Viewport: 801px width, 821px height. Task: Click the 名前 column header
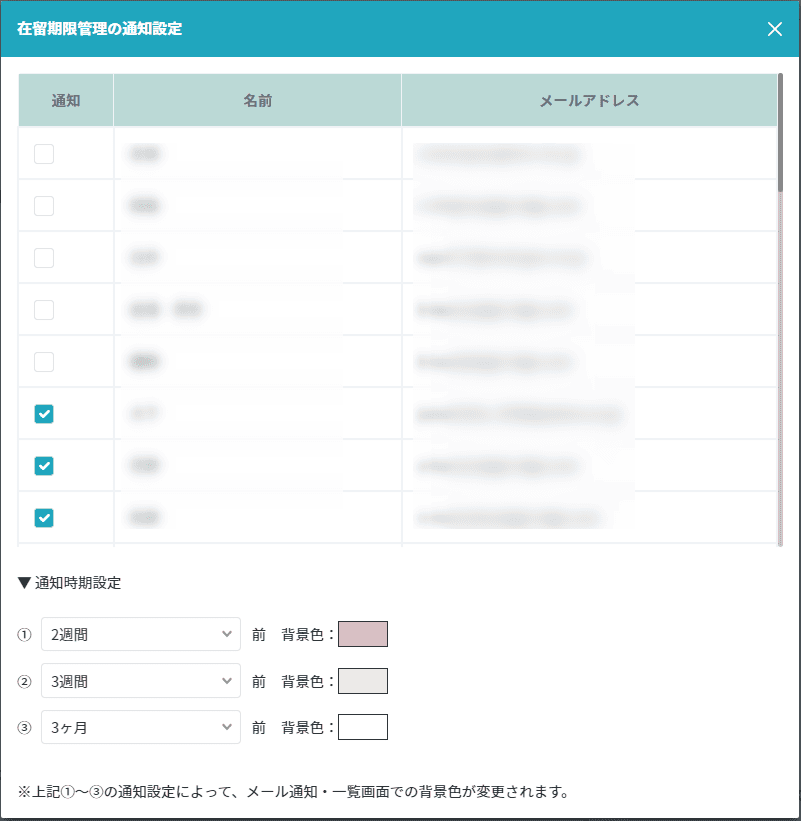[257, 101]
